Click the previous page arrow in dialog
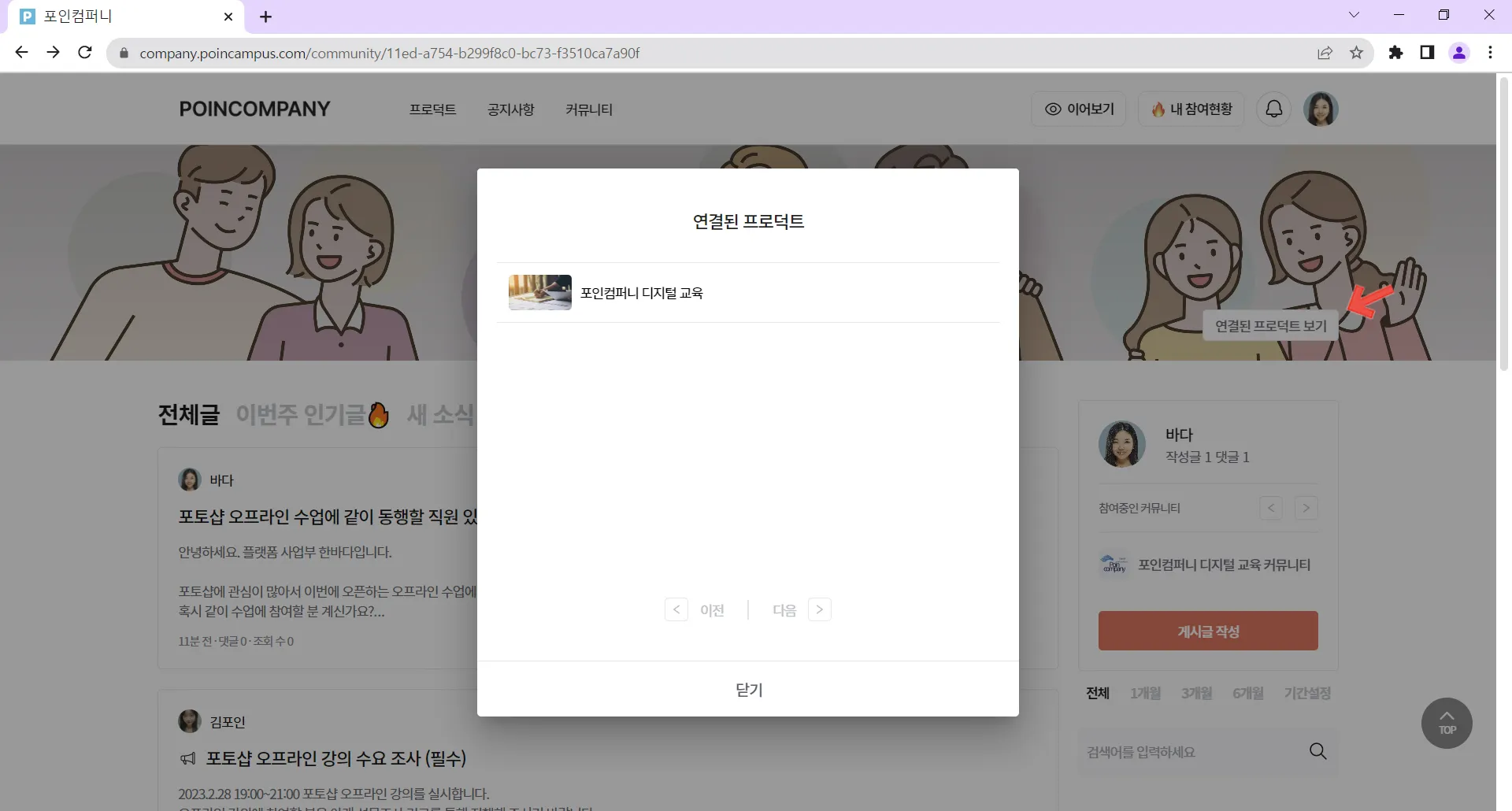 (676, 609)
